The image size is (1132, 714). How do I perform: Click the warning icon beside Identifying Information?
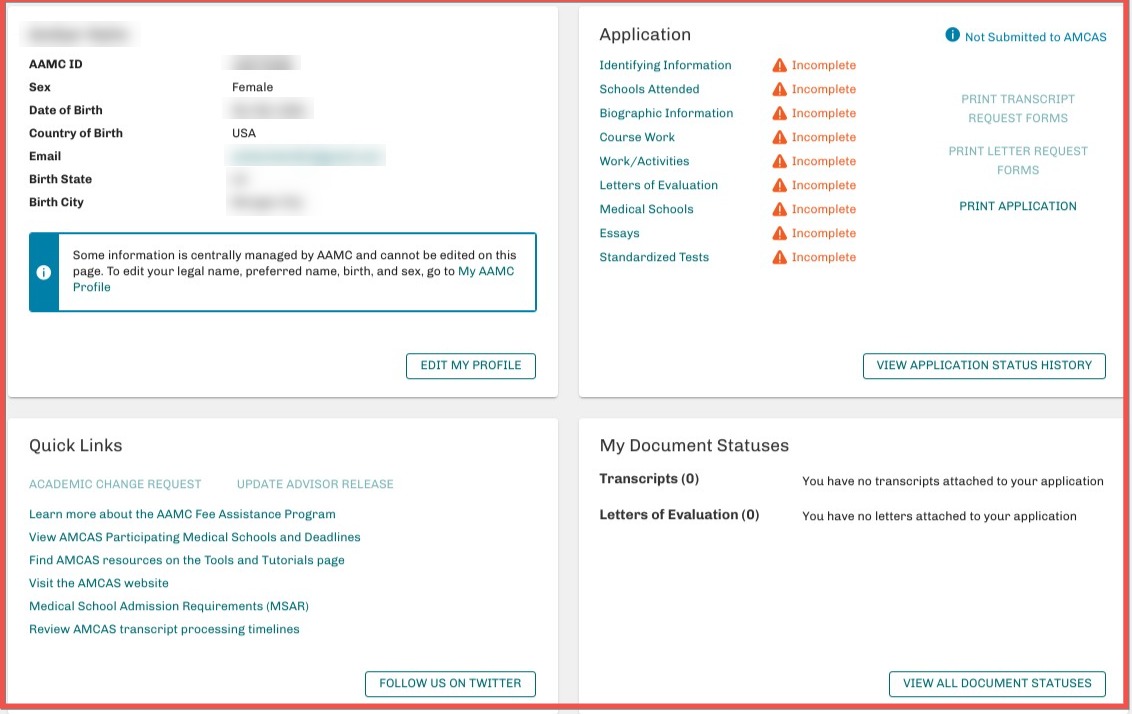(x=780, y=65)
